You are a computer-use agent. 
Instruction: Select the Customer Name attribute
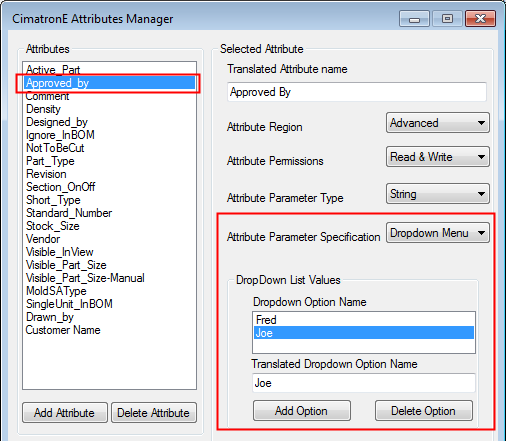click(63, 330)
